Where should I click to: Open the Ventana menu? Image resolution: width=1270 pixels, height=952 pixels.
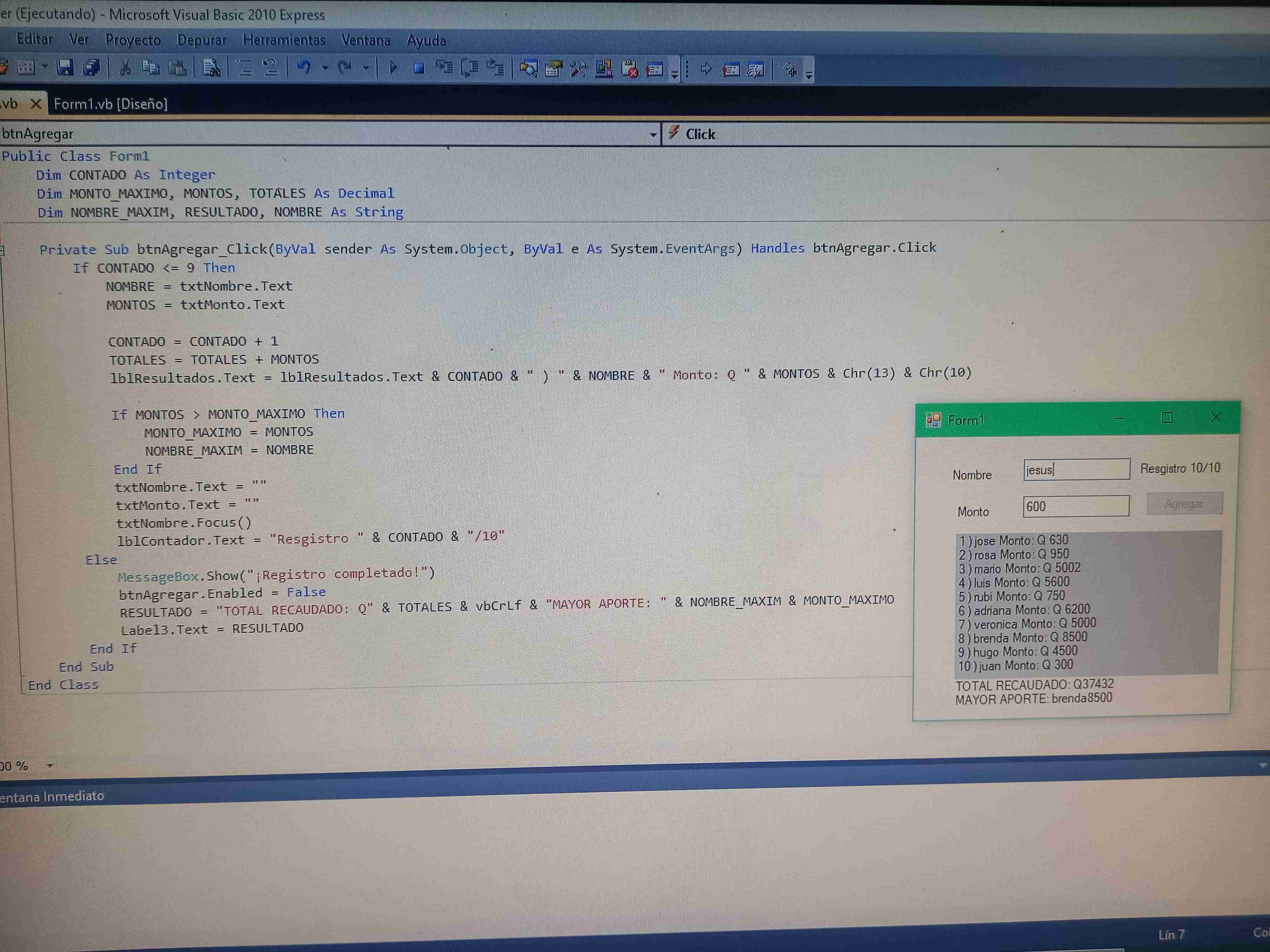366,40
